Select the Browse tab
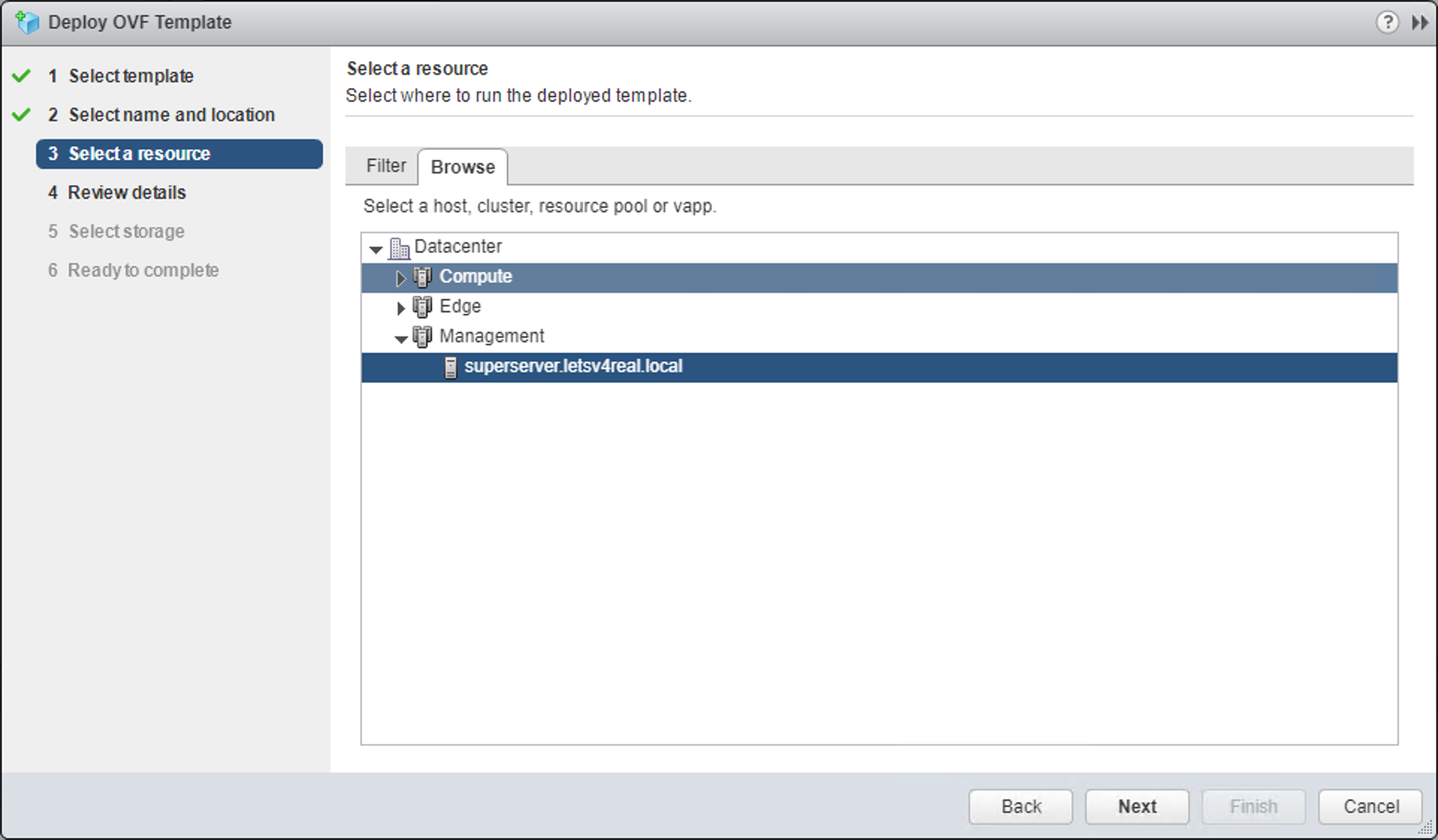Viewport: 1438px width, 840px height. pyautogui.click(x=463, y=167)
